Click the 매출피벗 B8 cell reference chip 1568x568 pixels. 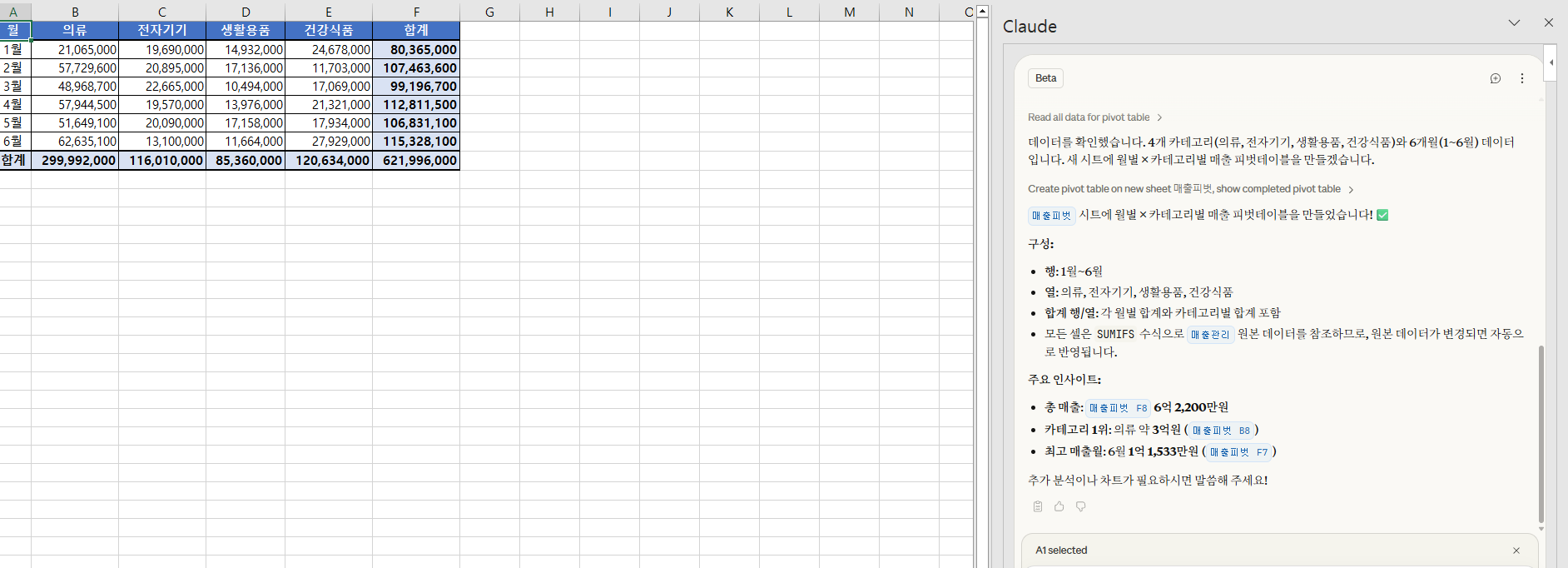(x=1220, y=431)
